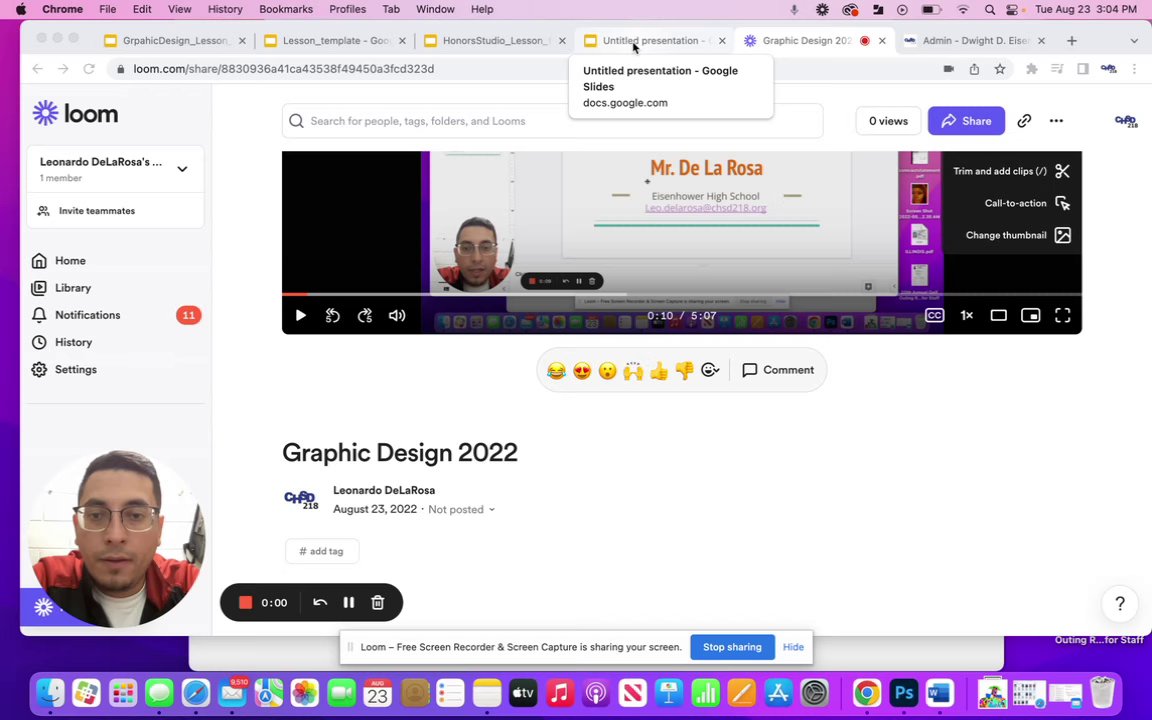
Task: Switch to HonorsStudio_Lesson tab
Action: pos(496,41)
